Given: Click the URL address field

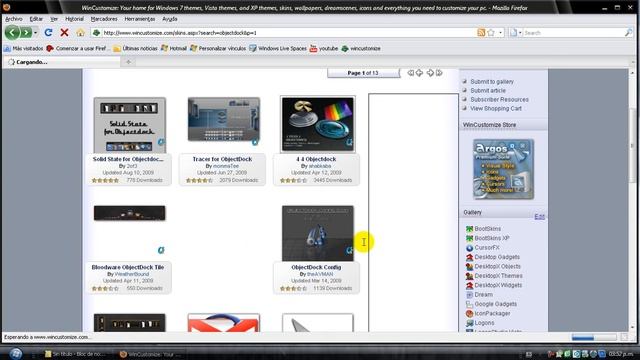Looking at the screenshot, I should (x=286, y=33).
